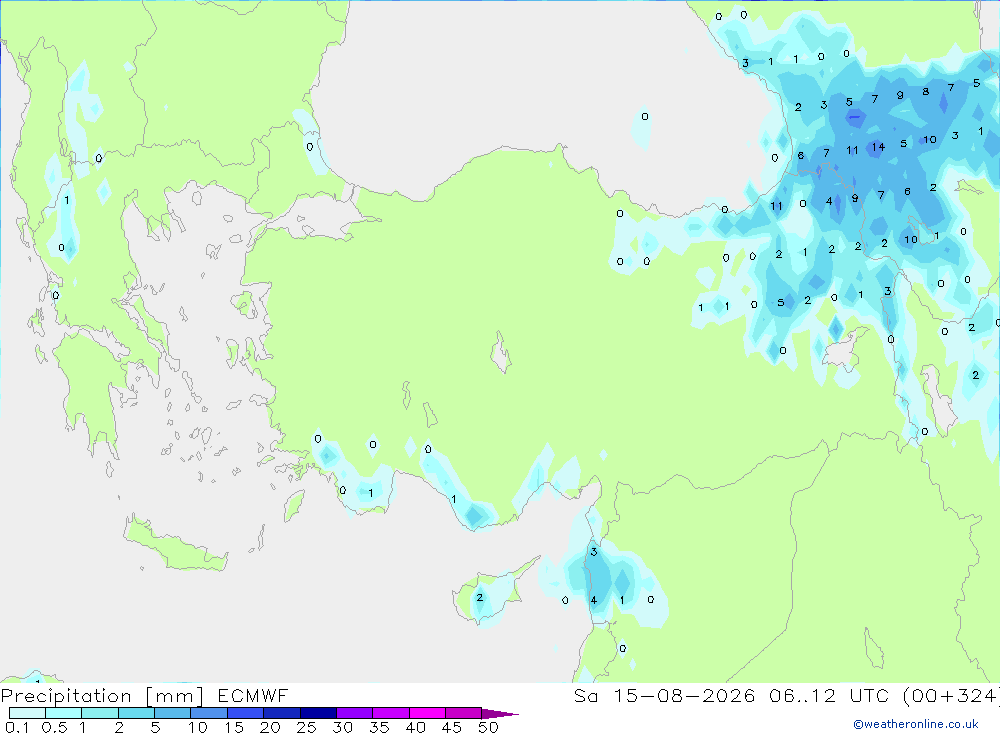Click the legend tick label '45'
The width and height of the screenshot is (1000, 733).
(452, 727)
